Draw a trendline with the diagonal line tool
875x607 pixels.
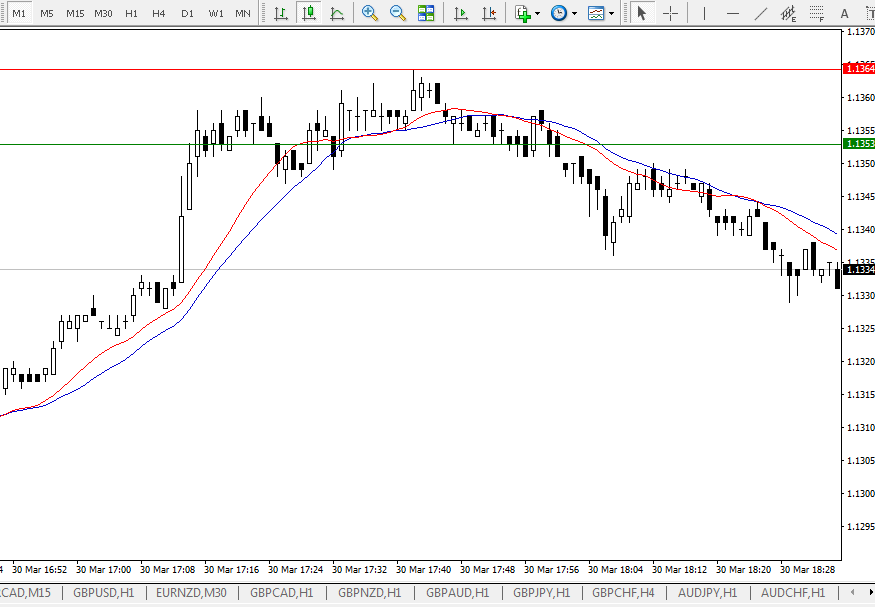point(761,13)
